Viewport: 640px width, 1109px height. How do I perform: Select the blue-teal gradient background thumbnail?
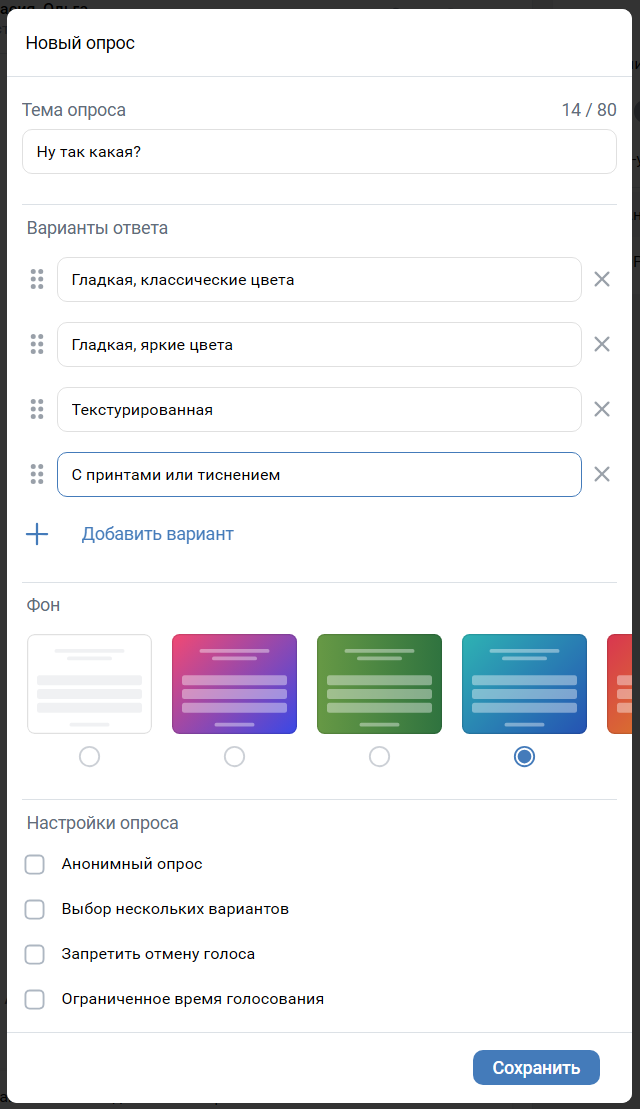click(x=524, y=684)
